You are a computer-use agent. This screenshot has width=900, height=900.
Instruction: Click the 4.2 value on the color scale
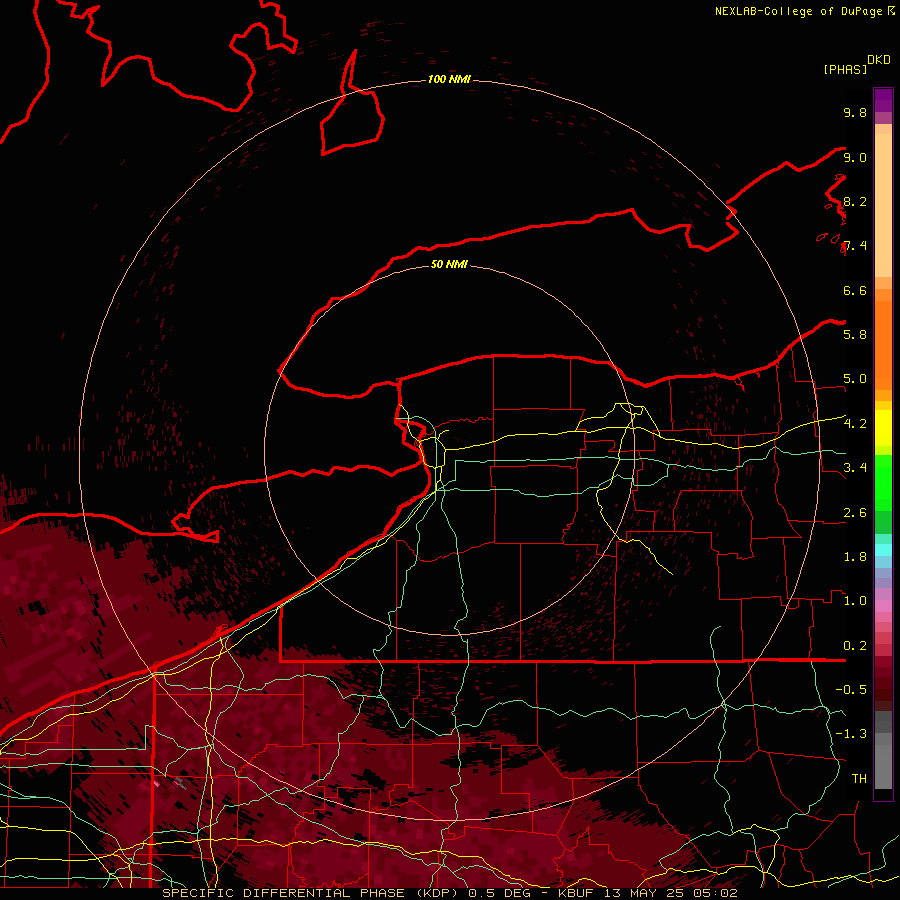(x=855, y=424)
